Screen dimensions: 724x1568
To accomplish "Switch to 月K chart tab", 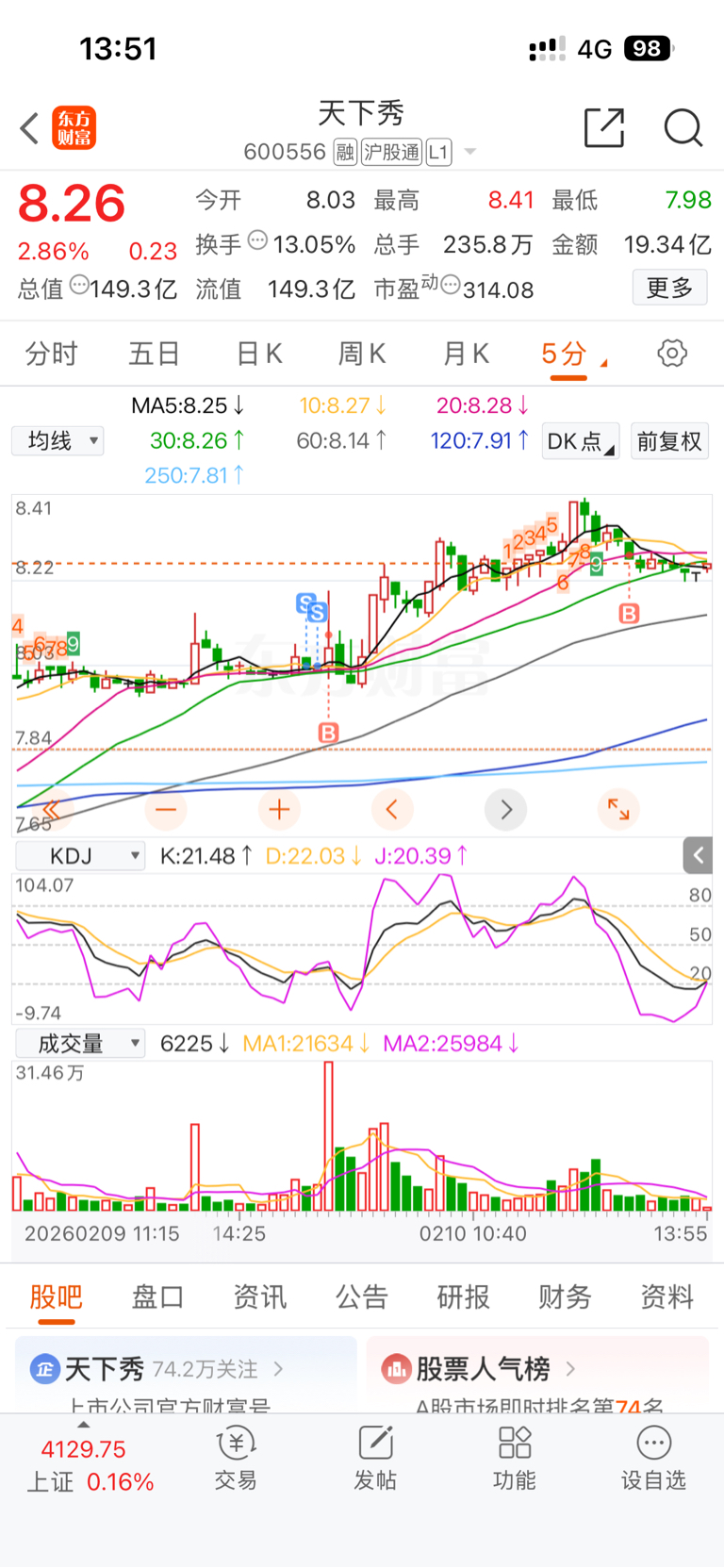I will pos(466,354).
